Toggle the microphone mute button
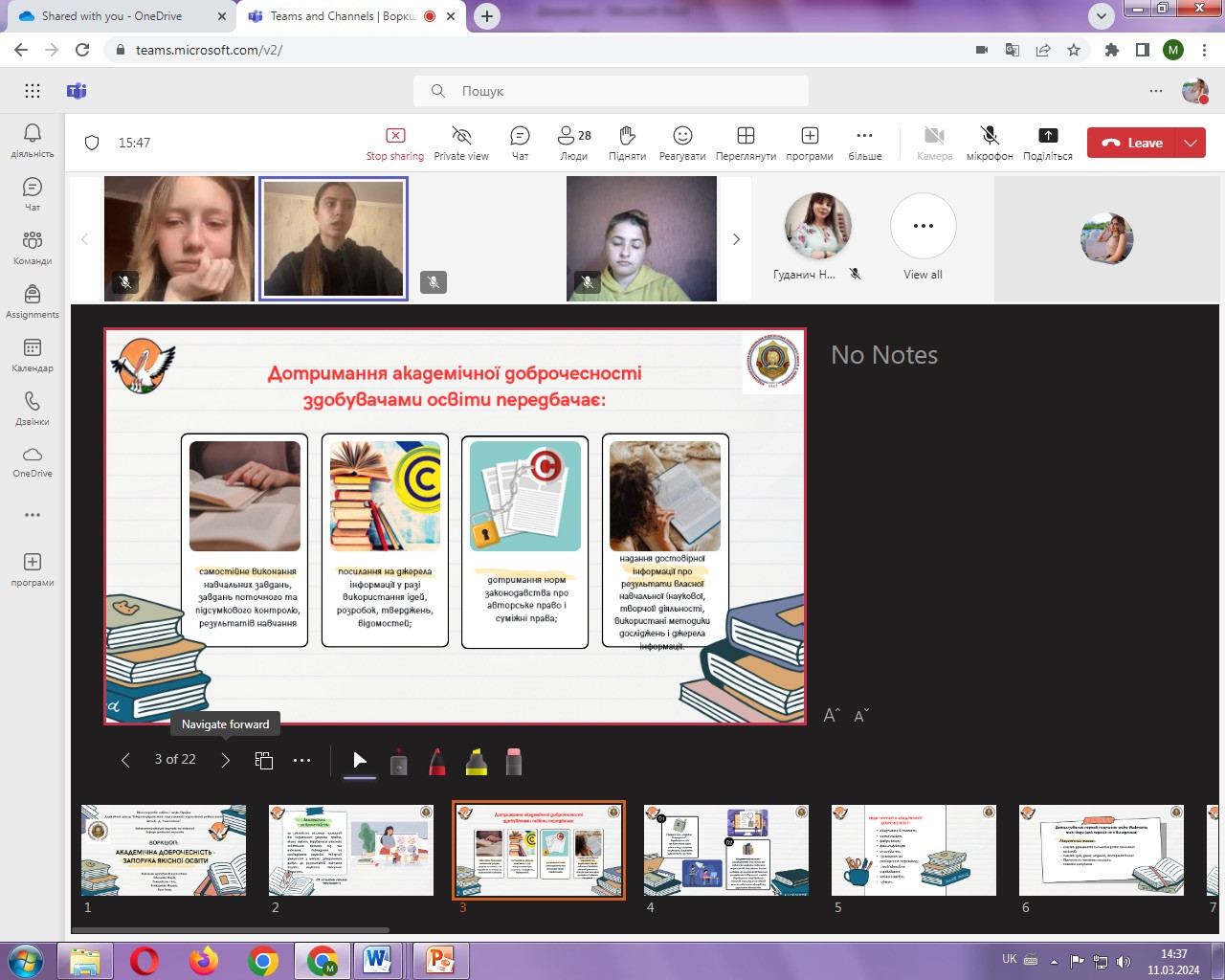 (990, 143)
